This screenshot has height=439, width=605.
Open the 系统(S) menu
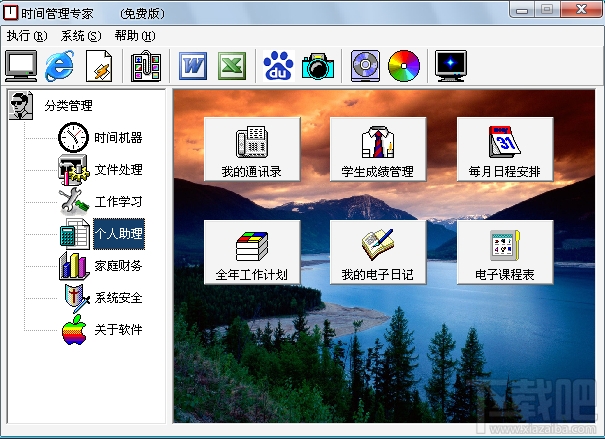(81, 36)
